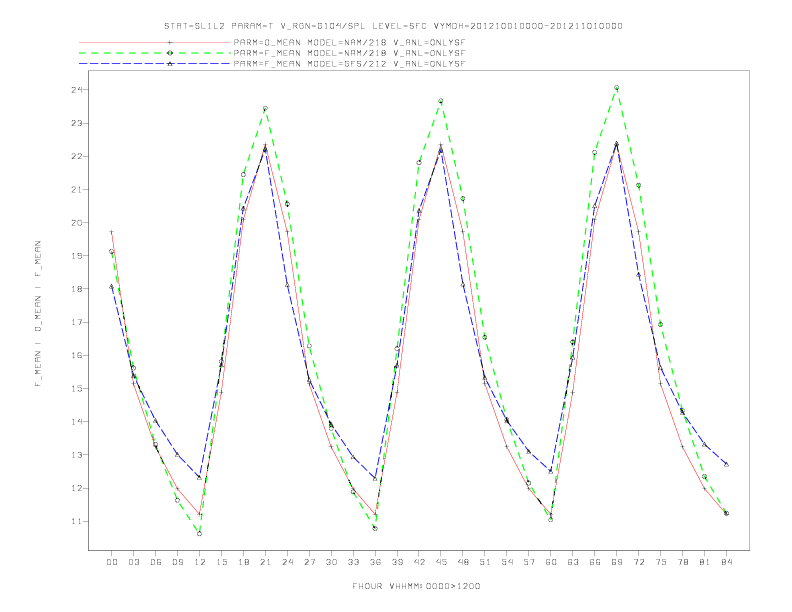Image resolution: width=792 pixels, height=612 pixels.
Task: Click x-axis forecast hour label 06
Action: [156, 562]
